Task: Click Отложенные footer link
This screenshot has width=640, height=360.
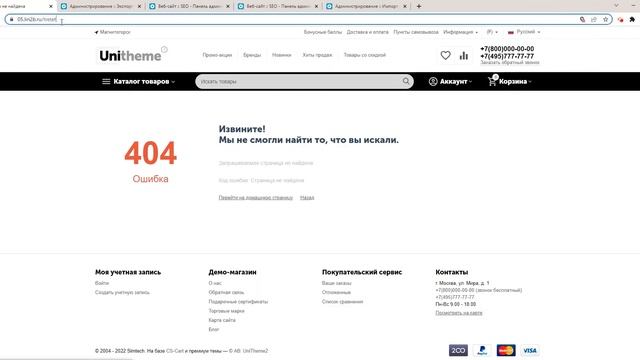Action: (x=336, y=292)
